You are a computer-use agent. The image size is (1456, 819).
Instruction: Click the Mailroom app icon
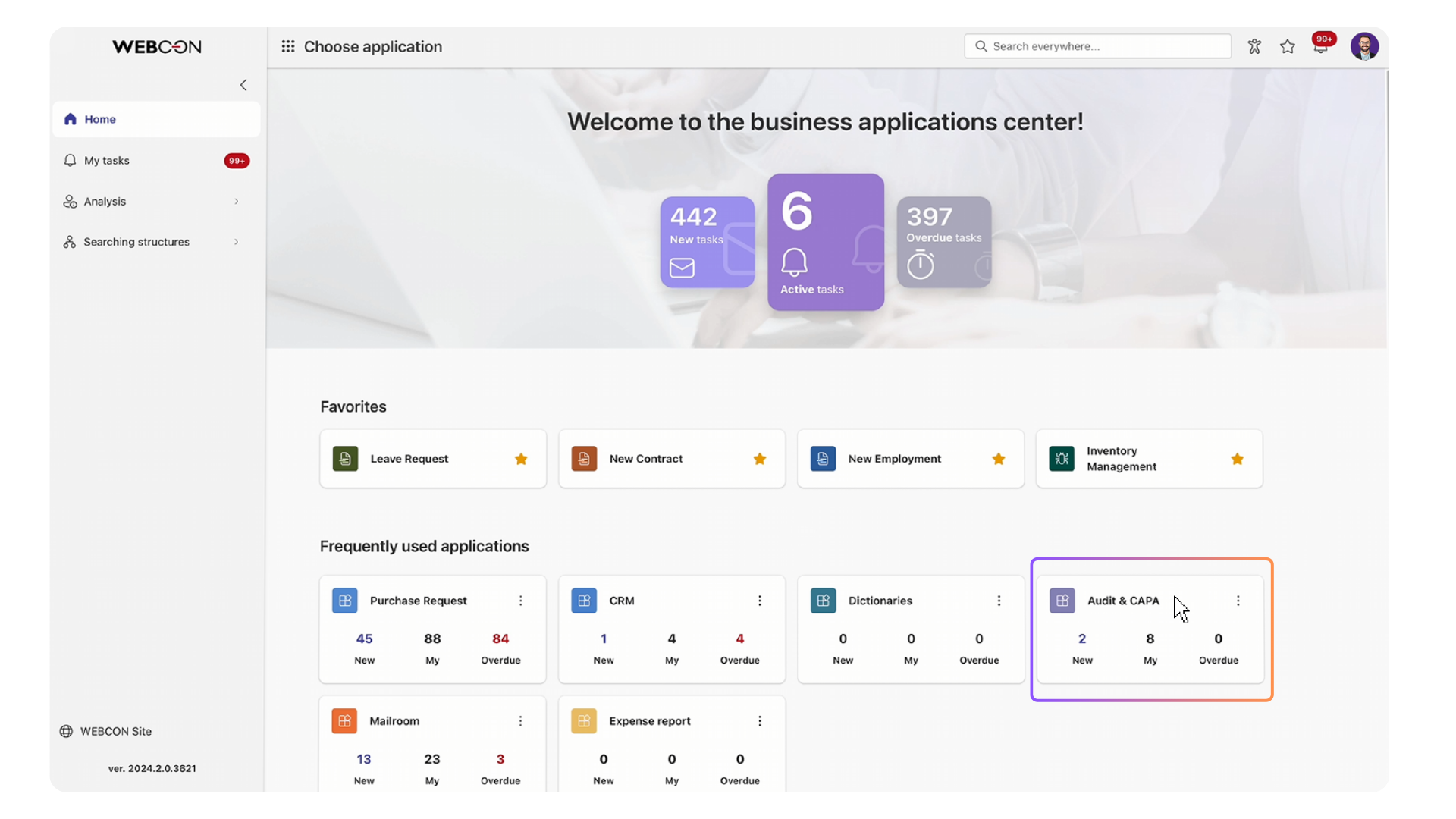click(344, 721)
